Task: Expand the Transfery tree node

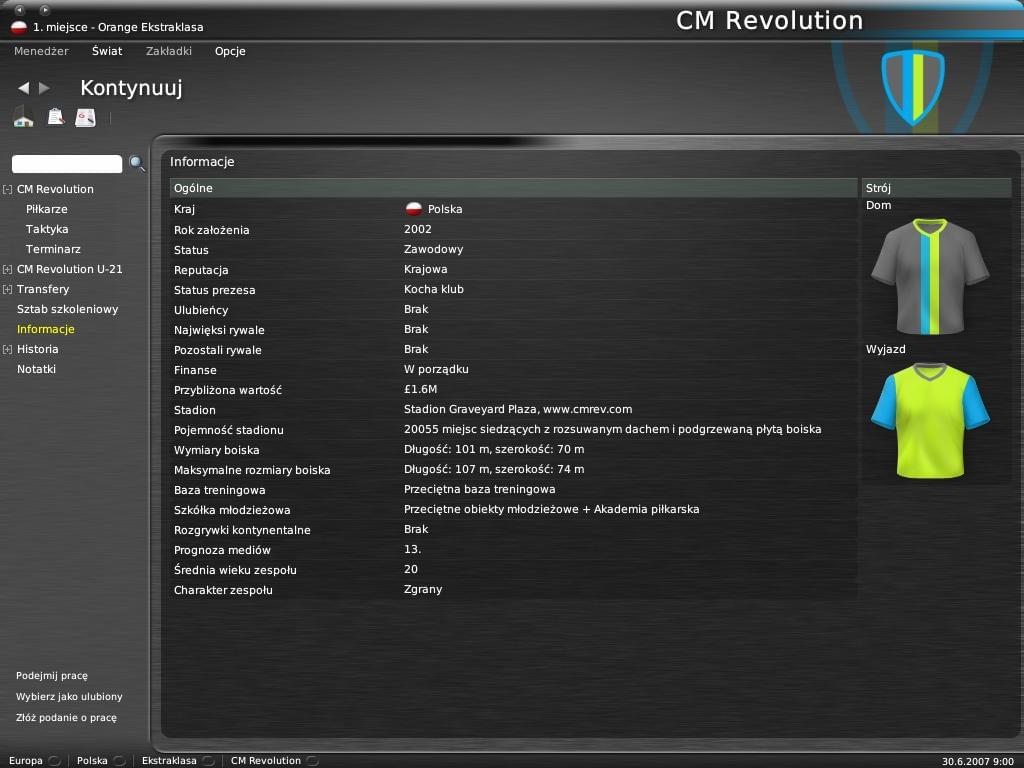Action: (7, 289)
